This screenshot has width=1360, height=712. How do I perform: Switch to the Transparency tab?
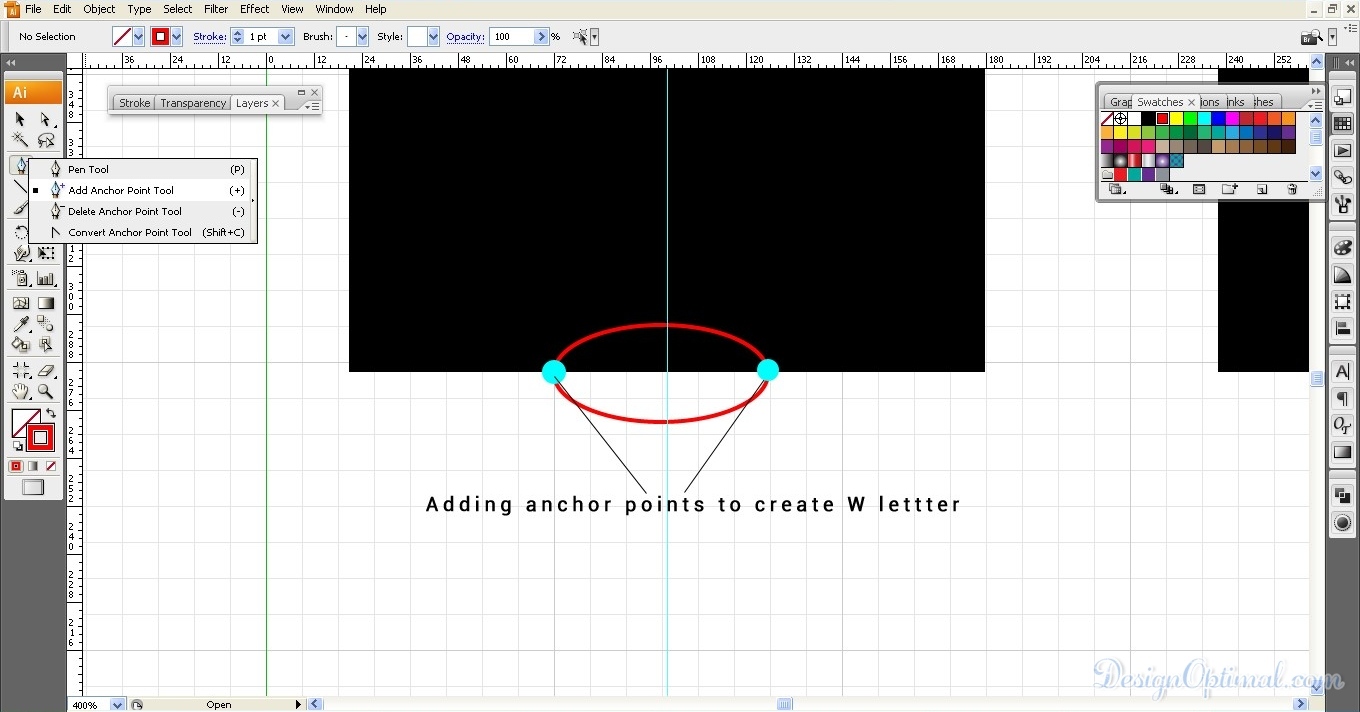tap(193, 103)
